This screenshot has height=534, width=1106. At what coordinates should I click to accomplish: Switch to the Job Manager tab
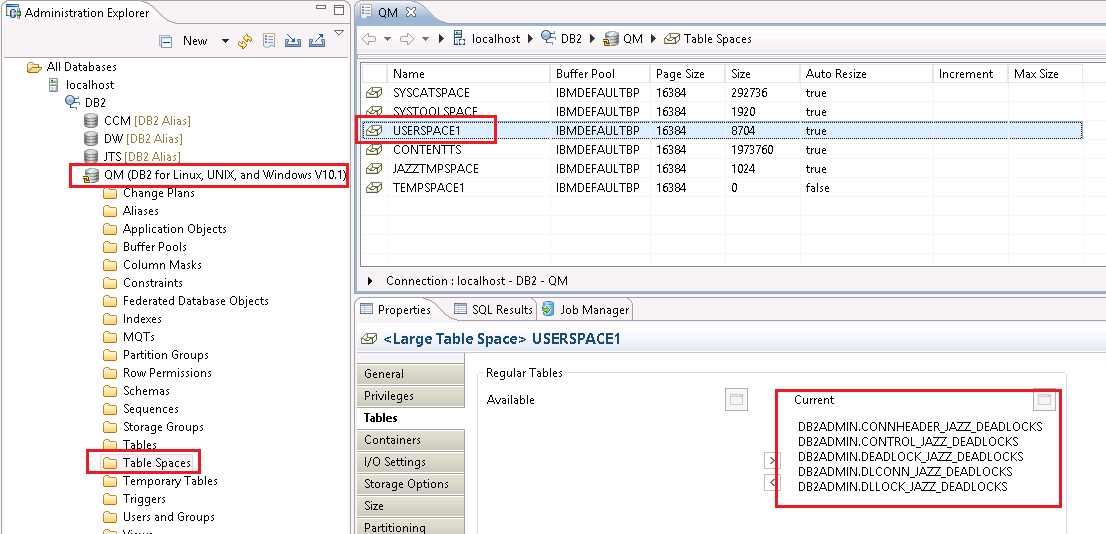tap(585, 309)
